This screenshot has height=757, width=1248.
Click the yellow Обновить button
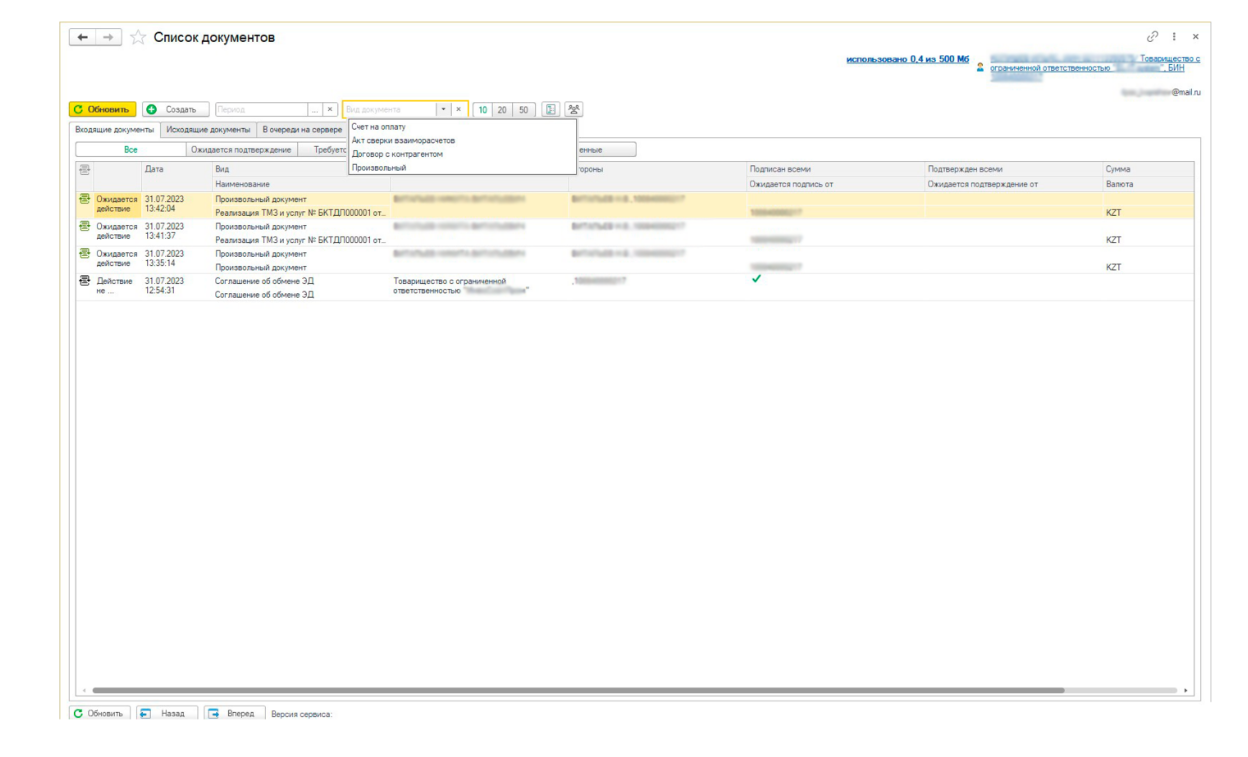(102, 110)
